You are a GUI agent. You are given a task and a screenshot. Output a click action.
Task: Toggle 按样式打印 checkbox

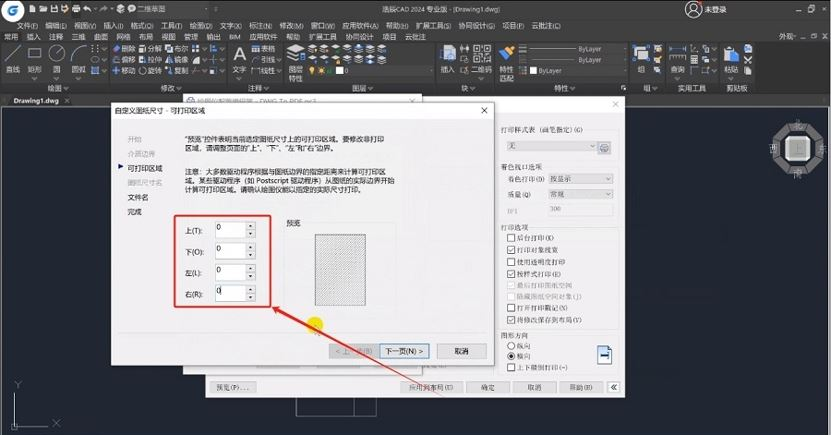(511, 274)
